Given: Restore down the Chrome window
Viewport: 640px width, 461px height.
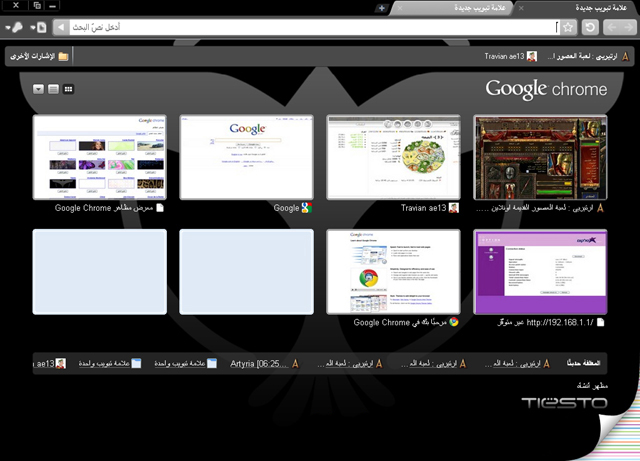Looking at the screenshot, I should point(37,6).
